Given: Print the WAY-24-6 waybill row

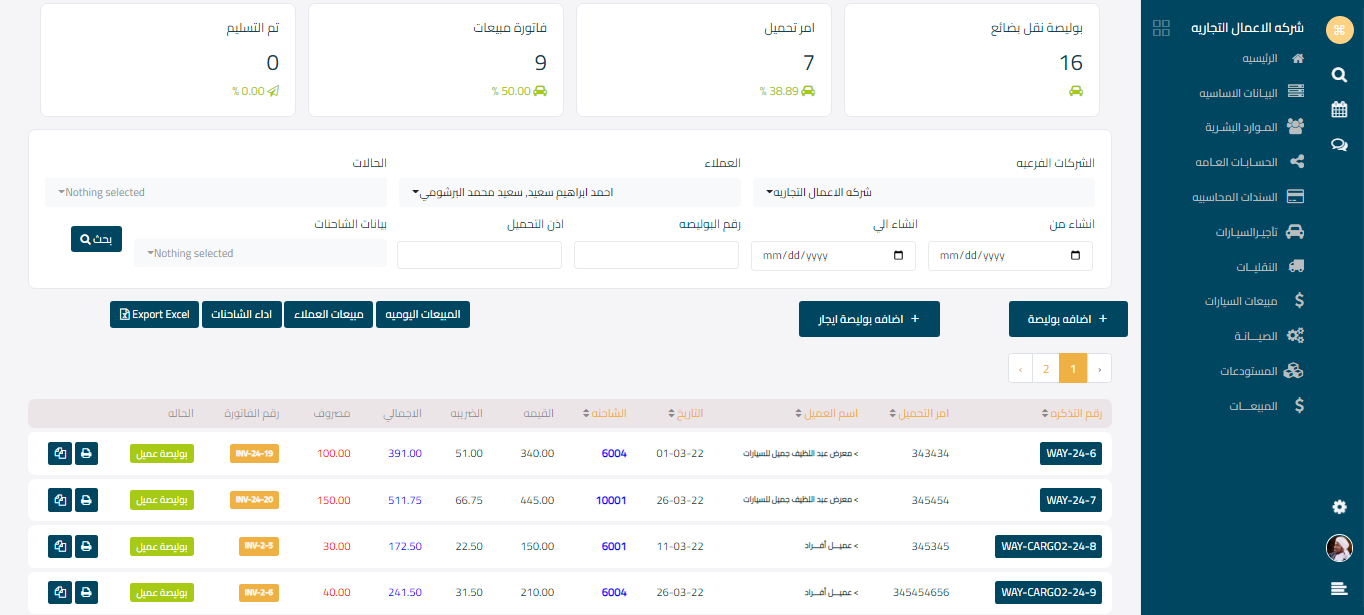Looking at the screenshot, I should 87,453.
